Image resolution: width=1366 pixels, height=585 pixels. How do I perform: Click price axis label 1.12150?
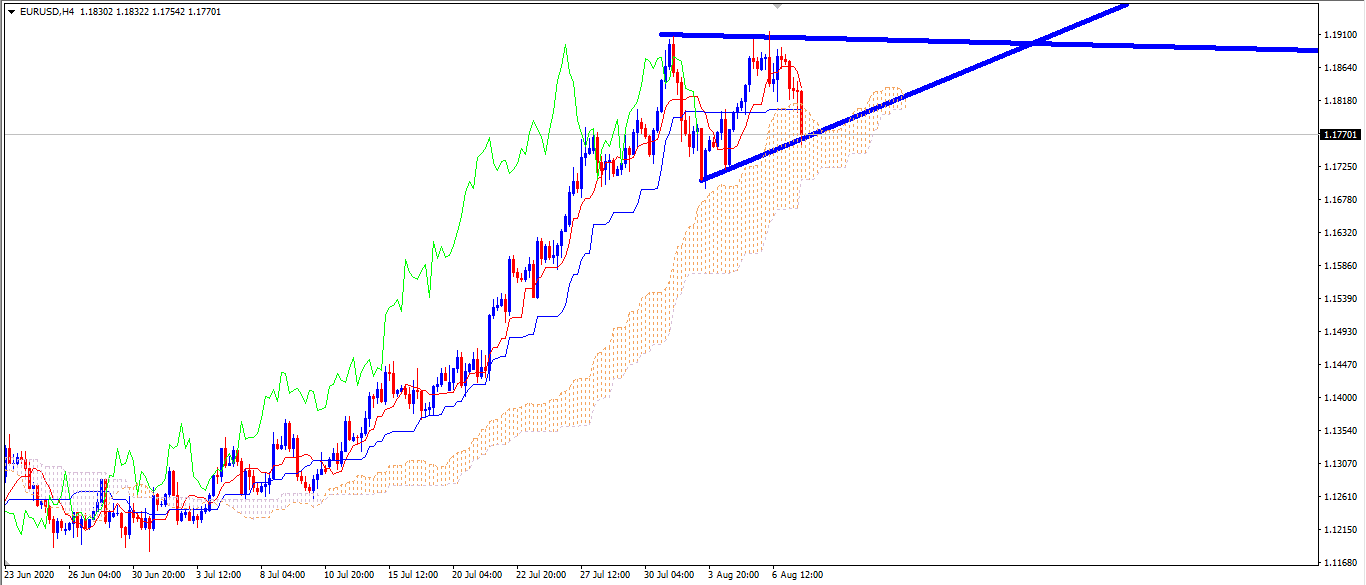tap(1339, 530)
